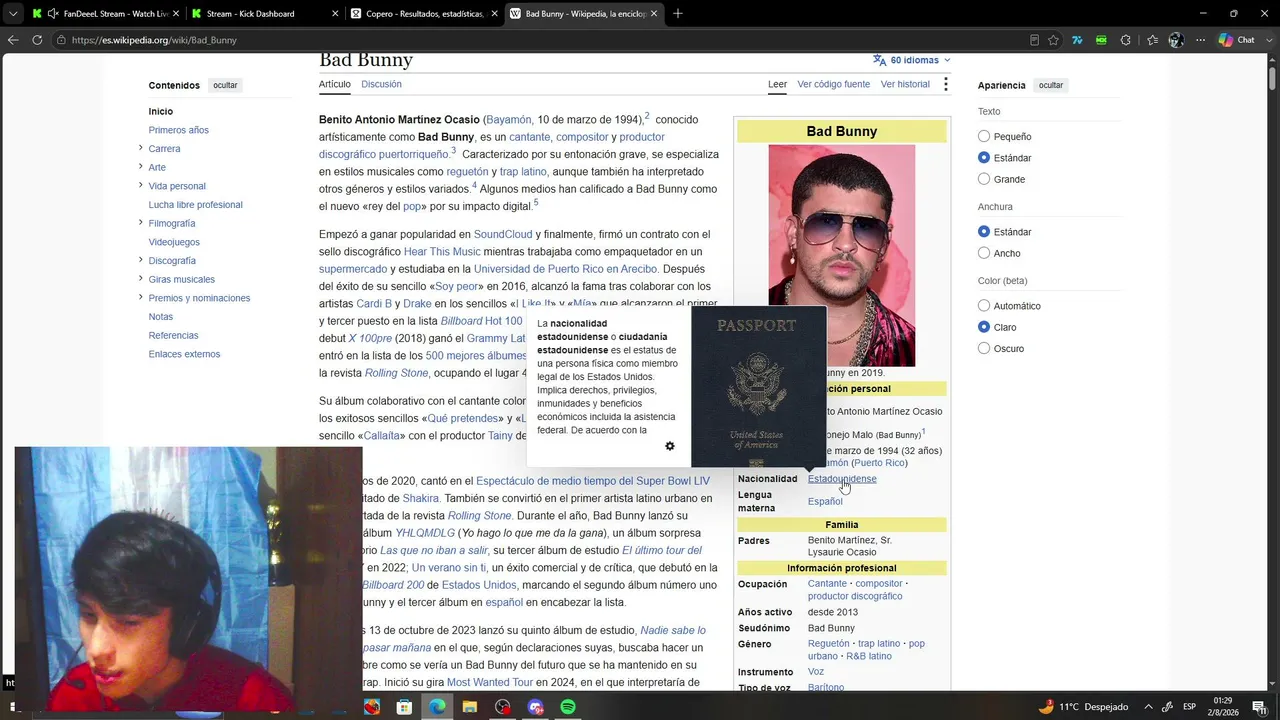Select the Leer view tab
The image size is (1280, 720).
click(x=777, y=84)
